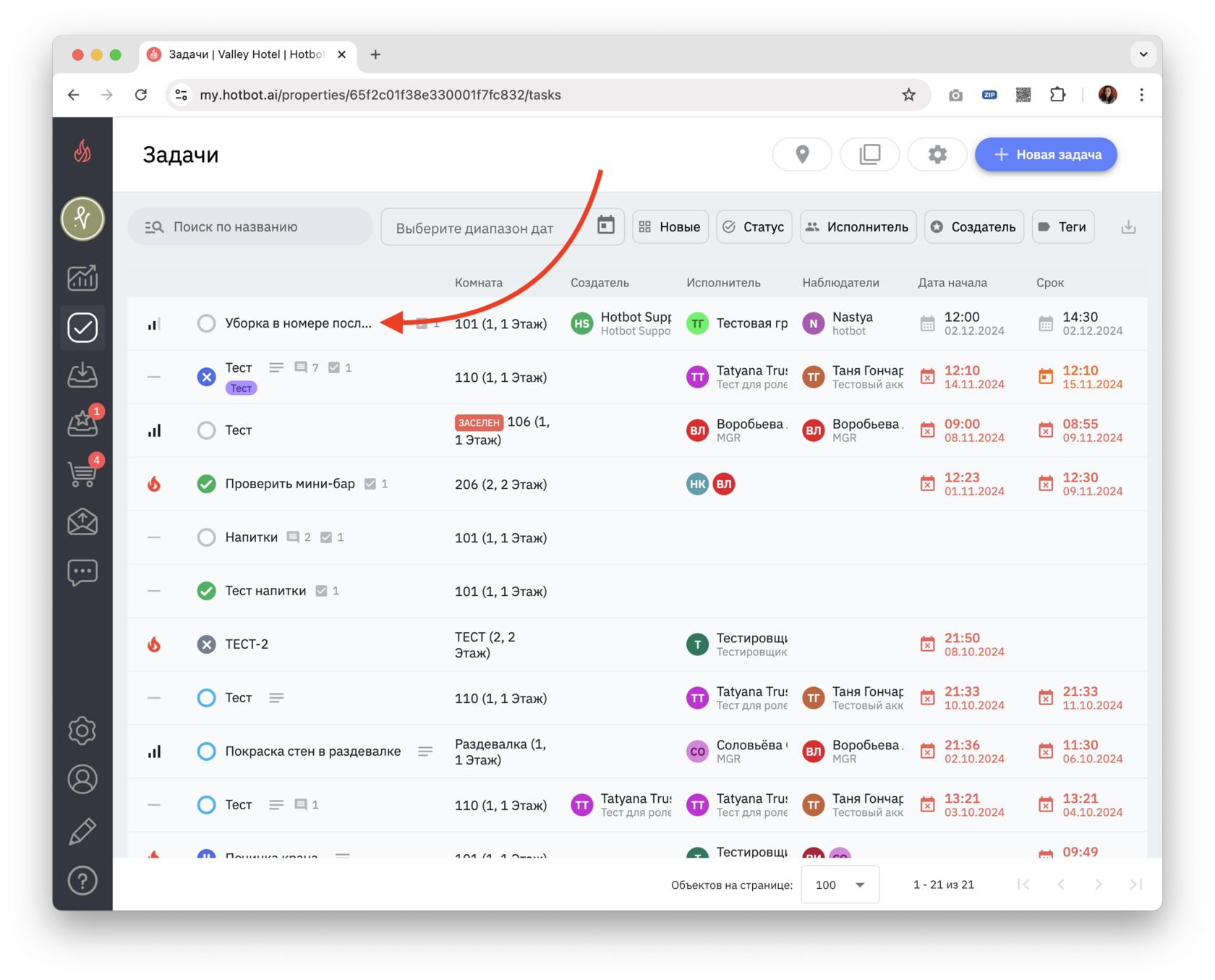The image size is (1215, 980).
Task: Open Chrome three-dot menu
Action: (1142, 95)
